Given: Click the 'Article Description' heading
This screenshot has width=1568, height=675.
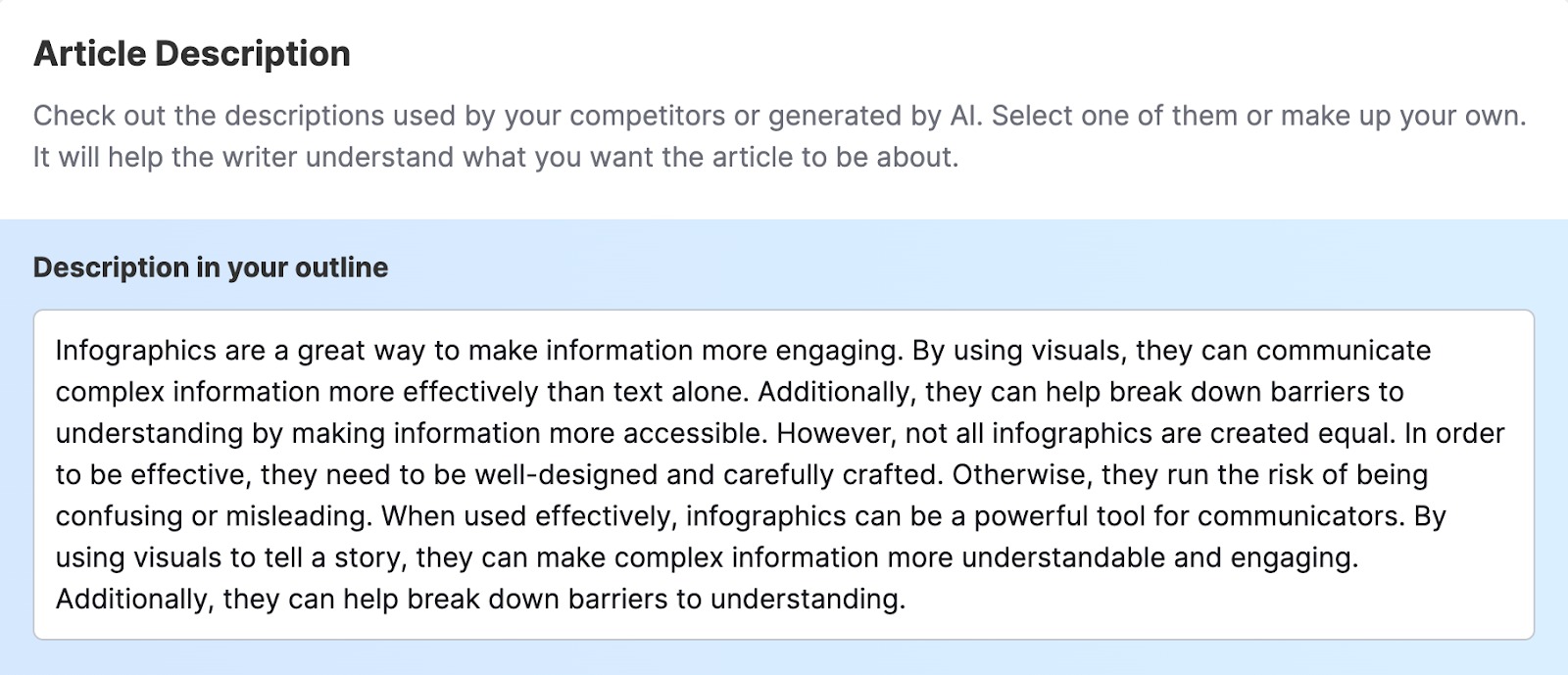Looking at the screenshot, I should (x=192, y=54).
